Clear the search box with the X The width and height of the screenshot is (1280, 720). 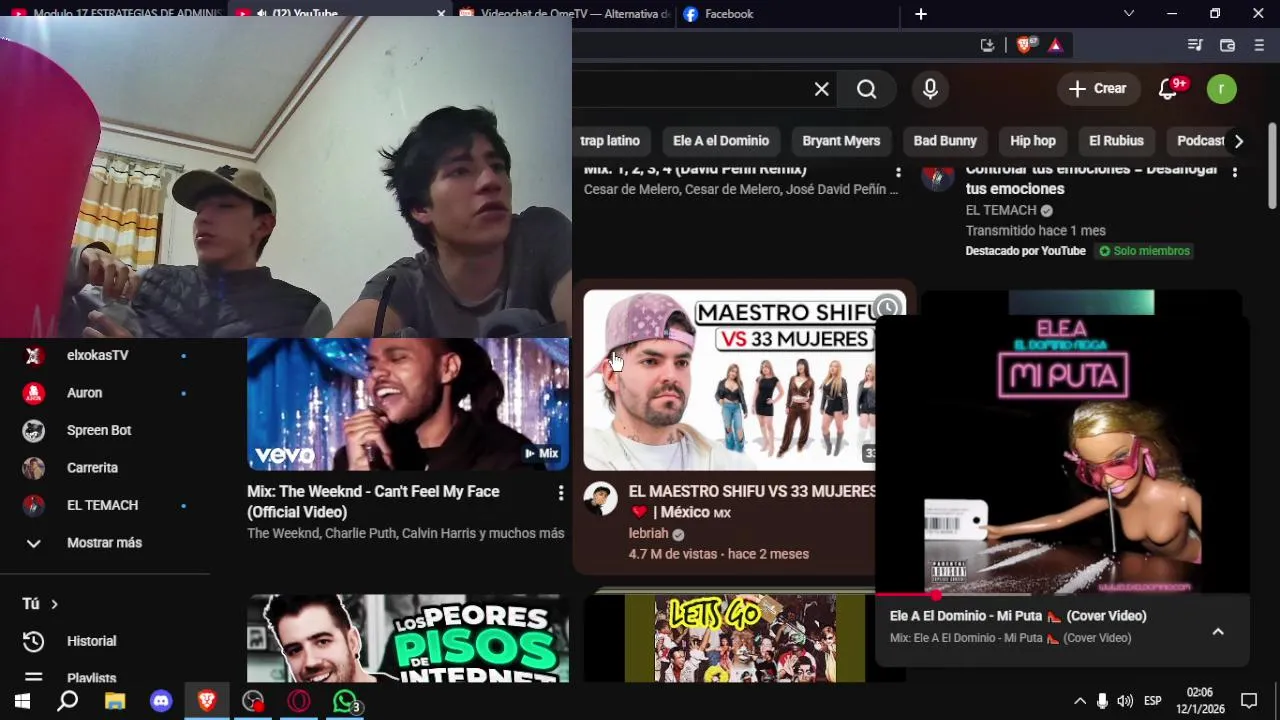821,89
